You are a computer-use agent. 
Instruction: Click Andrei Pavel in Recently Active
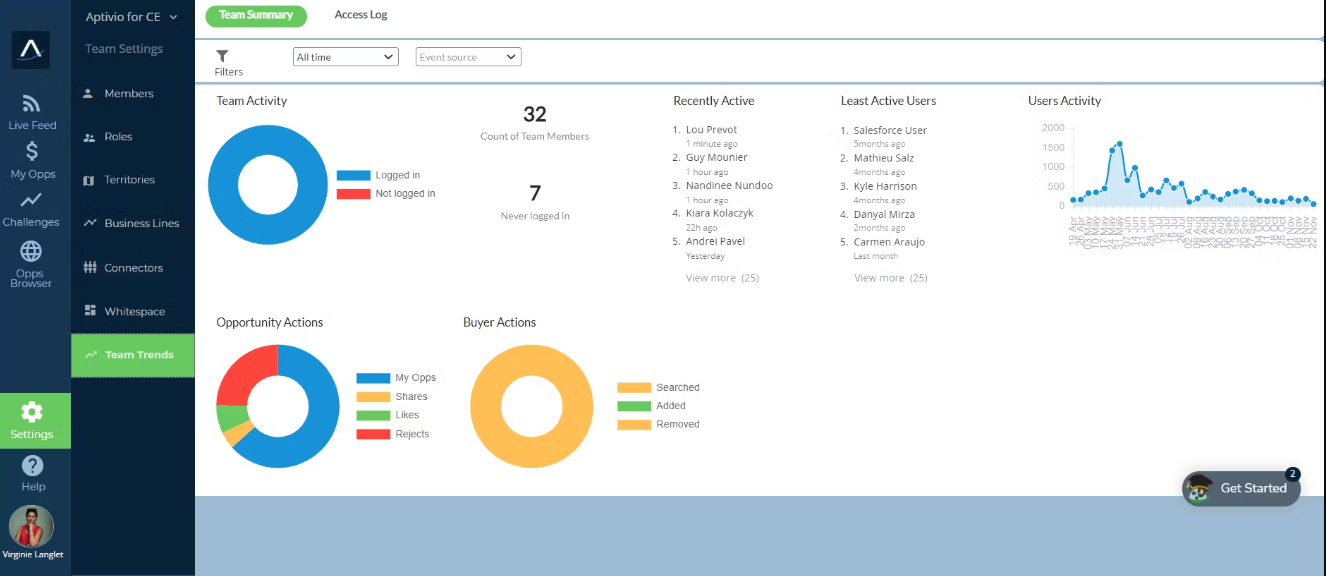pyautogui.click(x=715, y=241)
